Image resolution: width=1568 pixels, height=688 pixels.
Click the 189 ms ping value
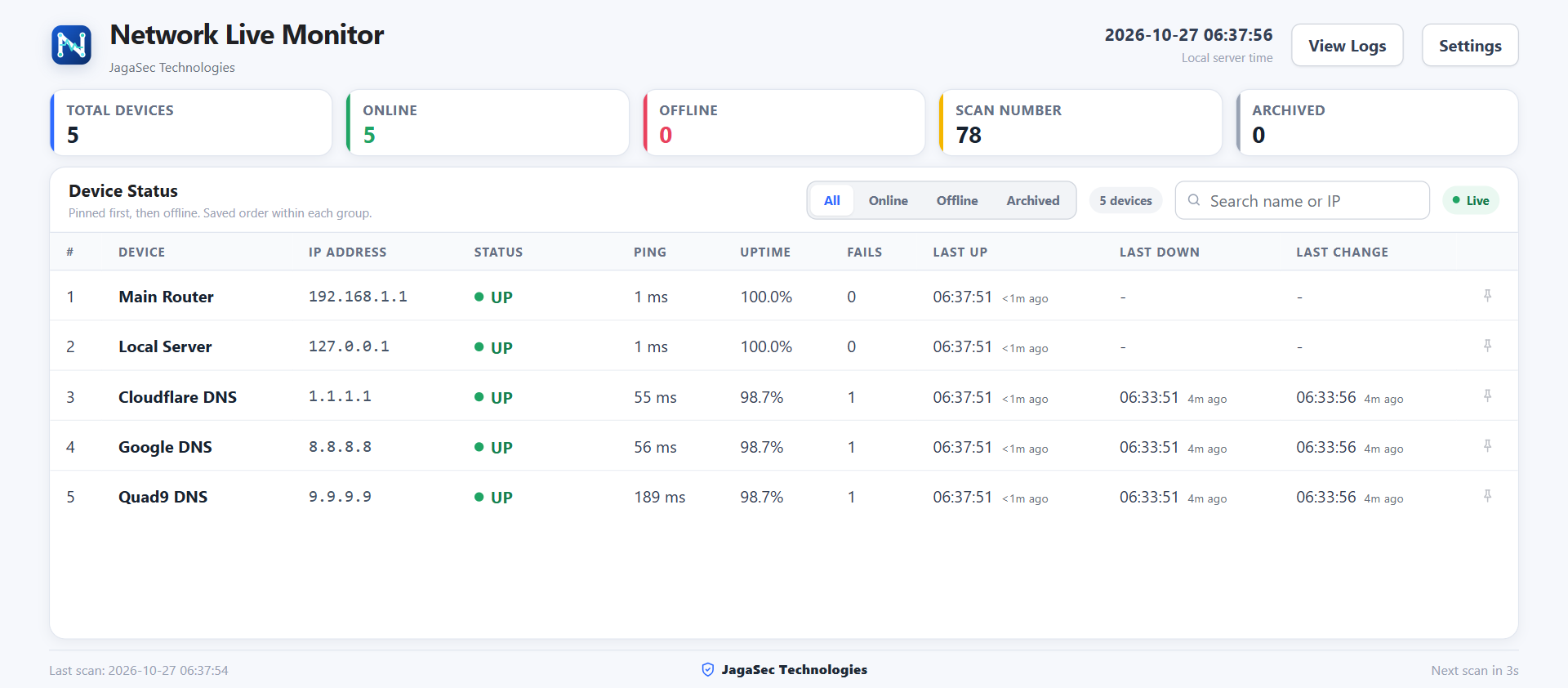pos(660,497)
